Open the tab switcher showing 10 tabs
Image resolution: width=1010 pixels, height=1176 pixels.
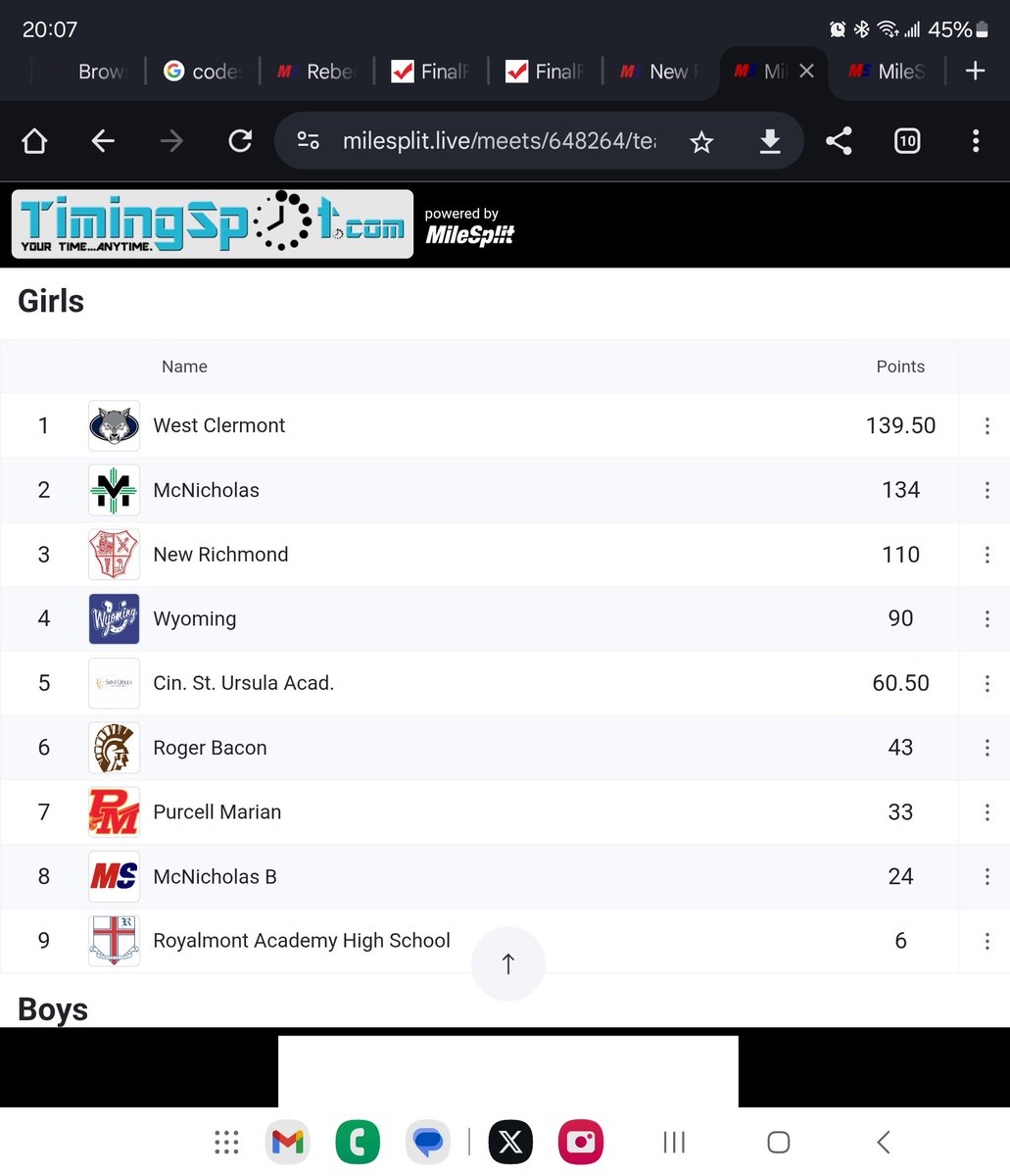[x=907, y=142]
